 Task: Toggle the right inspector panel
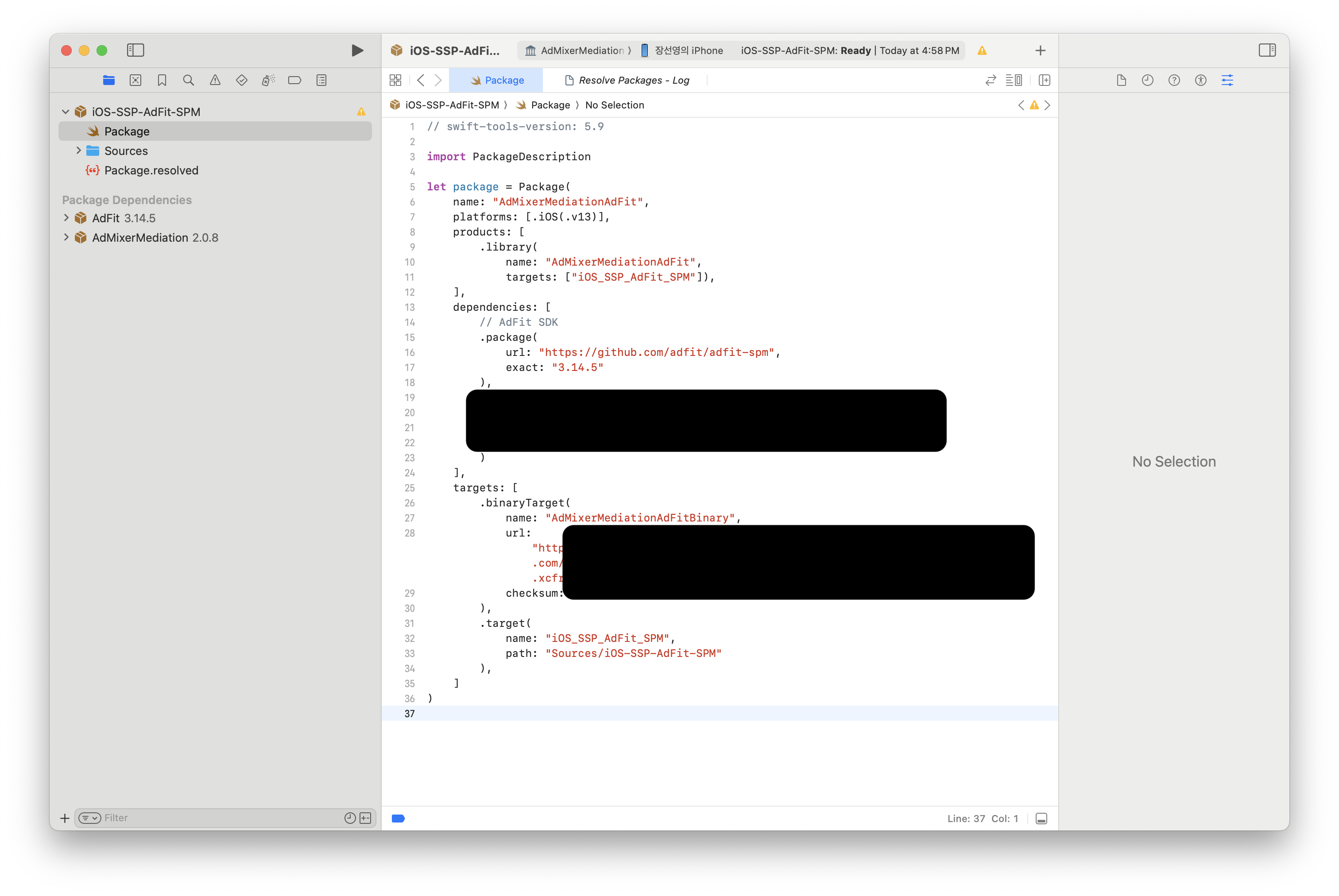tap(1266, 50)
